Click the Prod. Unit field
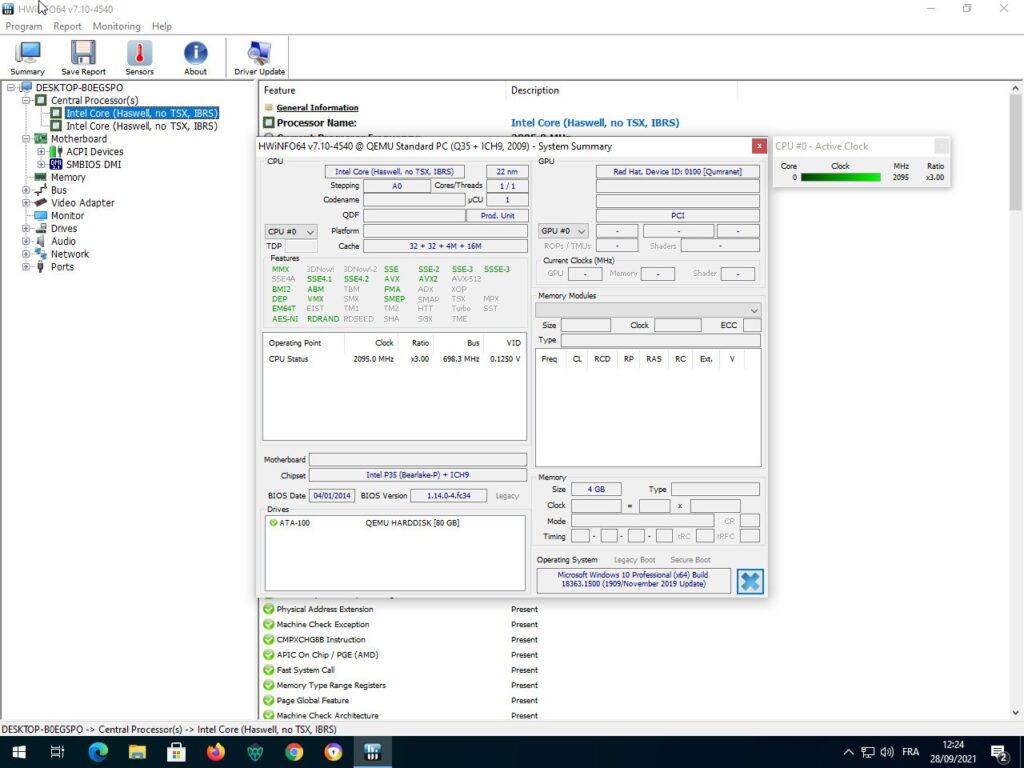The width and height of the screenshot is (1024, 768). point(497,216)
